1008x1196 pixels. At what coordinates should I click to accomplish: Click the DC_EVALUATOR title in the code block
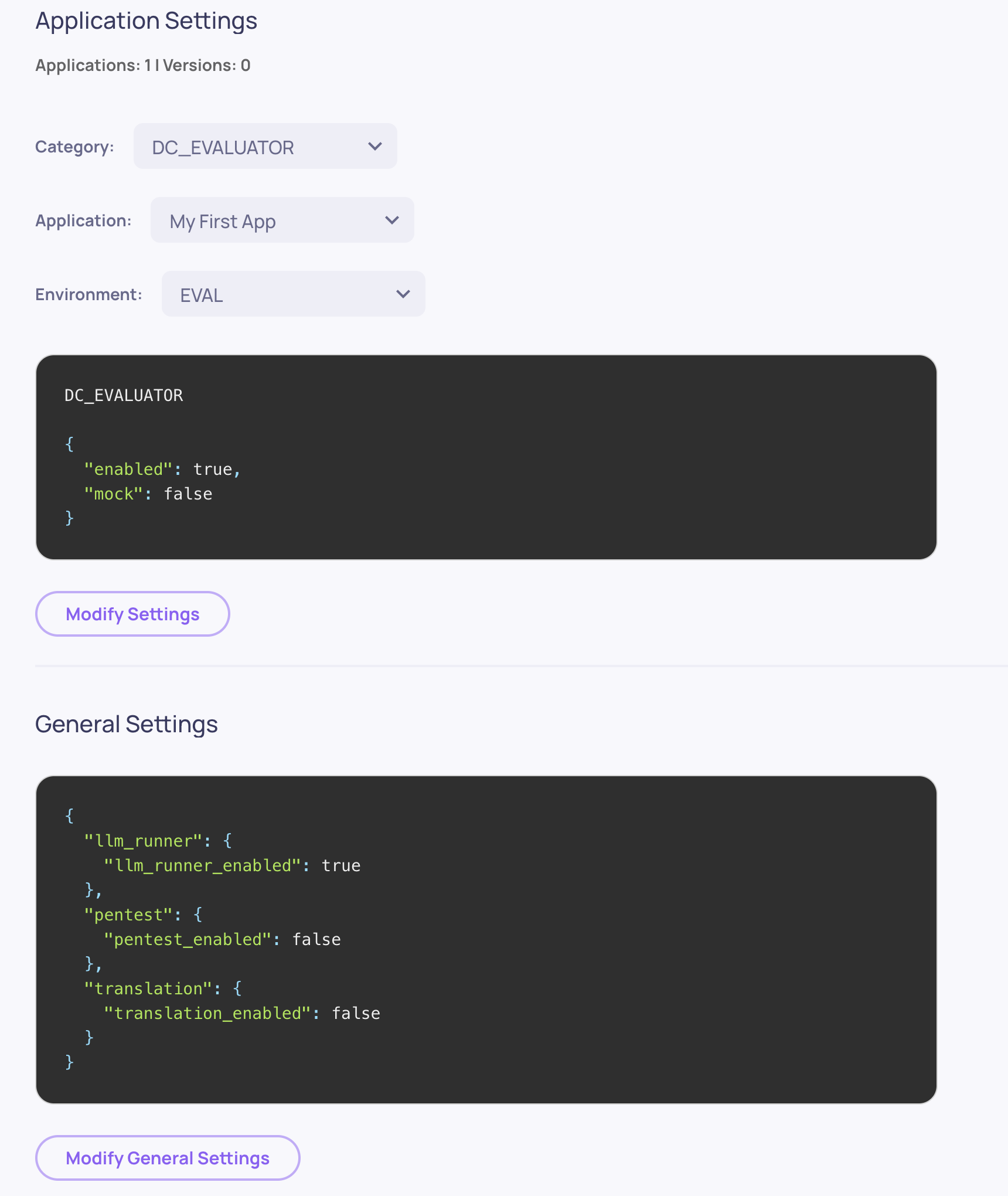click(124, 396)
